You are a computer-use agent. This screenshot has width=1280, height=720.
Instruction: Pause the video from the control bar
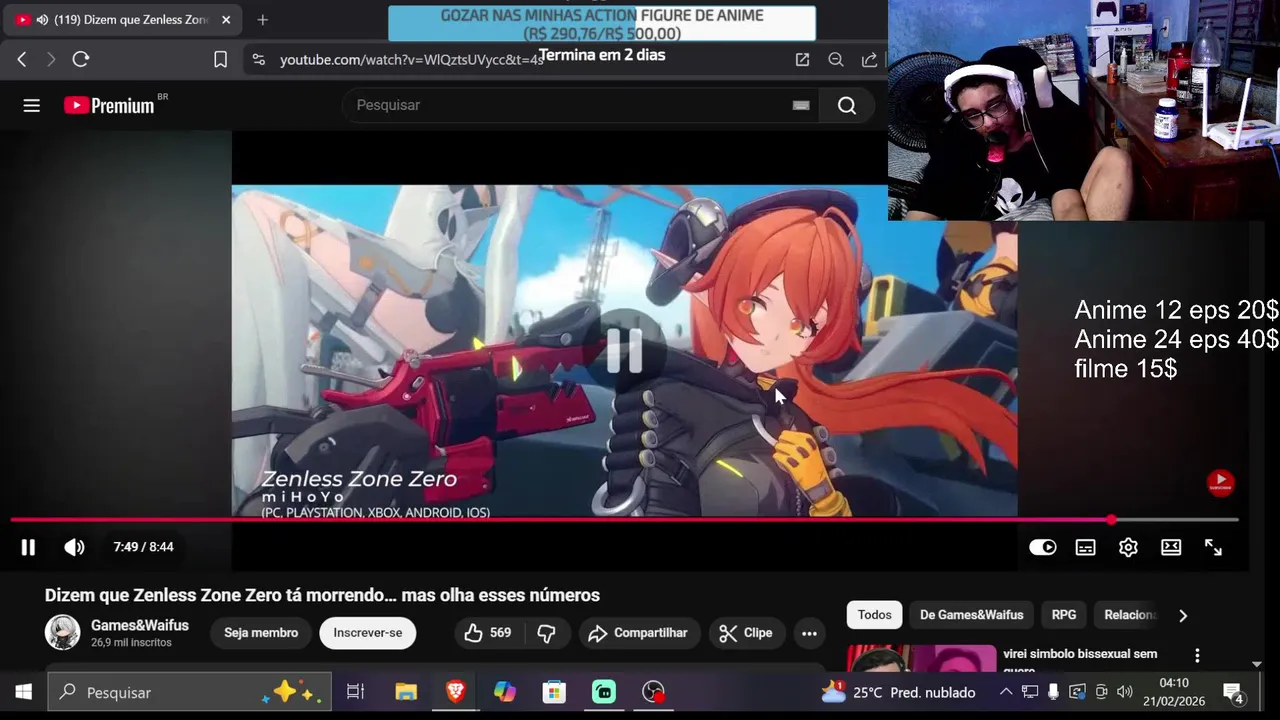28,547
